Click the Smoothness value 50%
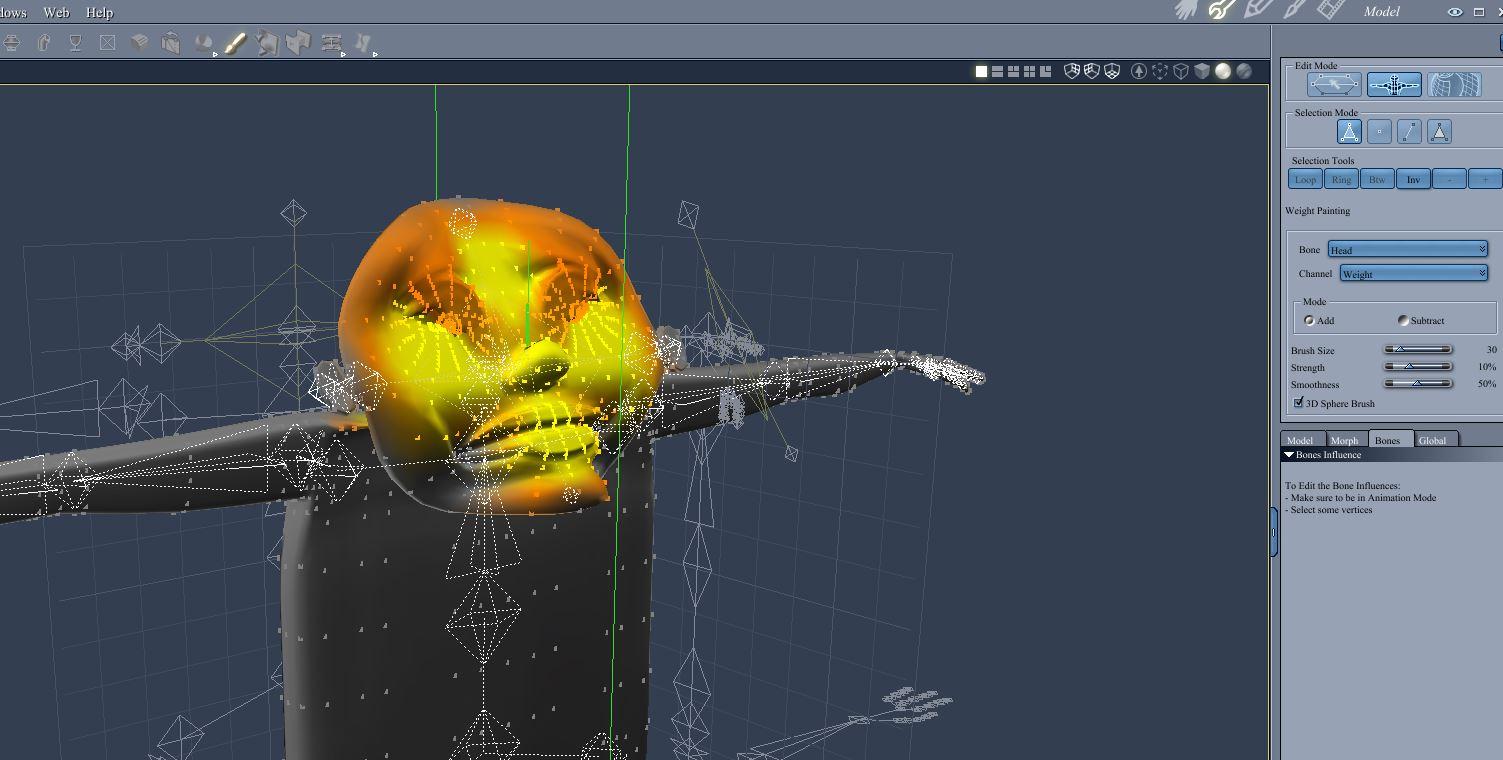1503x760 pixels. (x=1487, y=384)
